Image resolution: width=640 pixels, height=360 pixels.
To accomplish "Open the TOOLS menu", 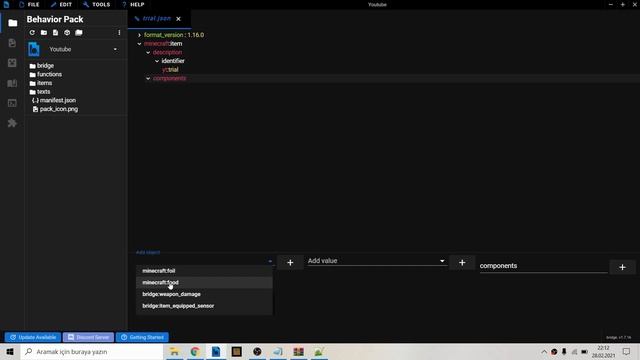I will (97, 4).
